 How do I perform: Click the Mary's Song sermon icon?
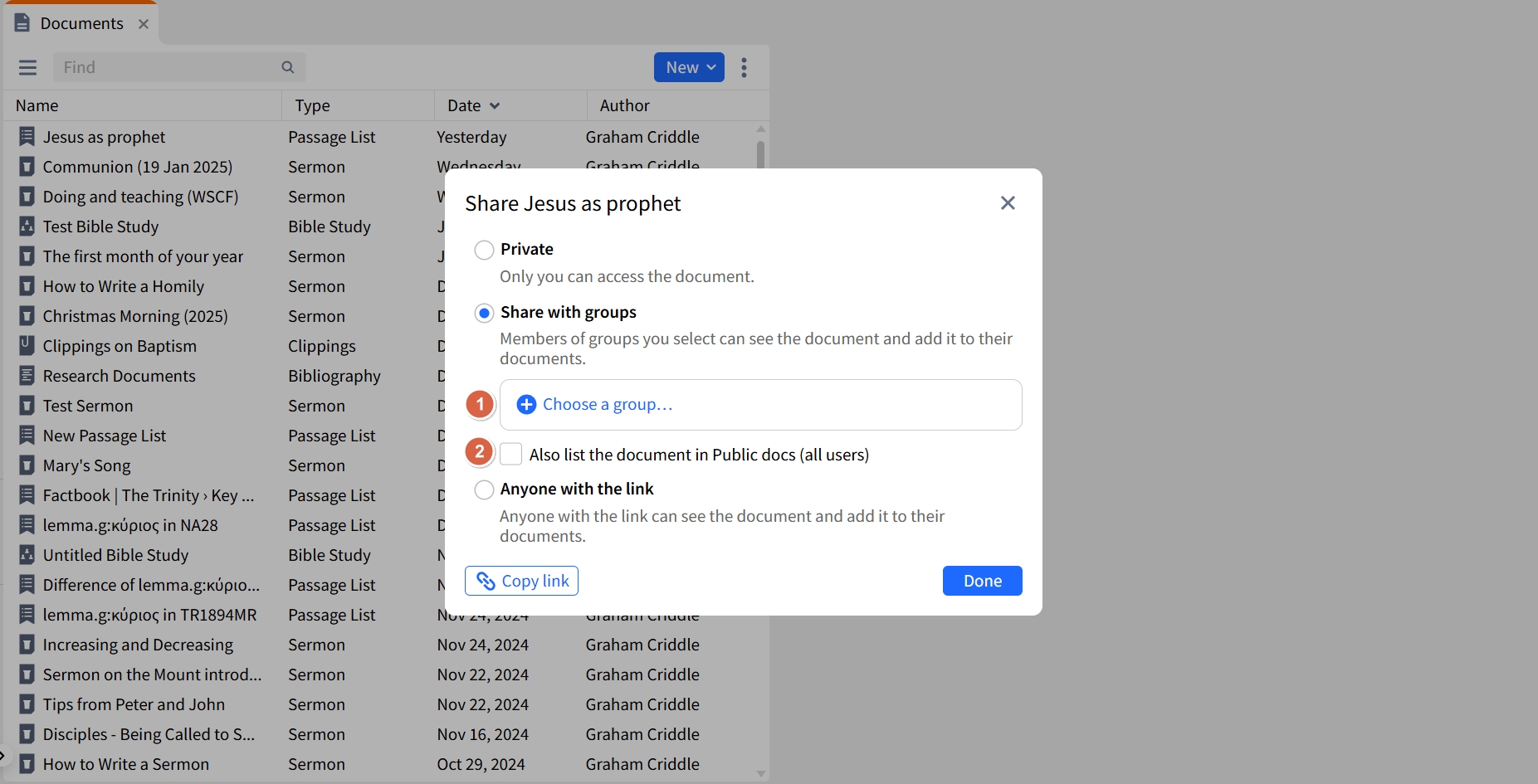pyautogui.click(x=27, y=465)
